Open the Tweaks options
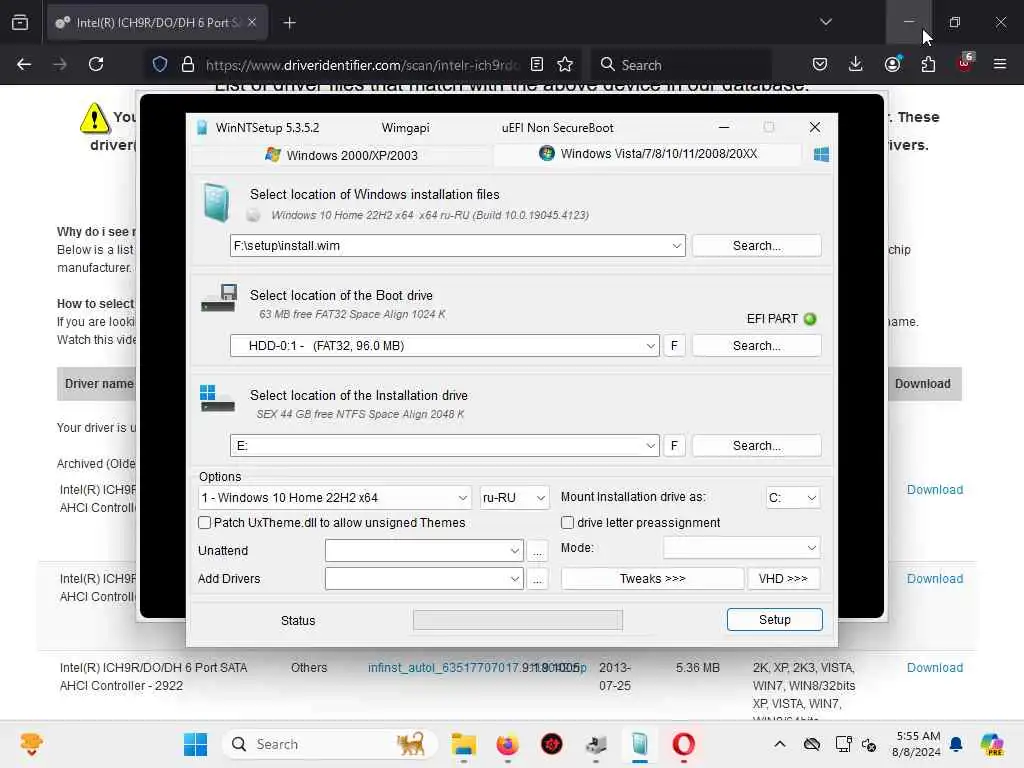The width and height of the screenshot is (1024, 768). 652,579
